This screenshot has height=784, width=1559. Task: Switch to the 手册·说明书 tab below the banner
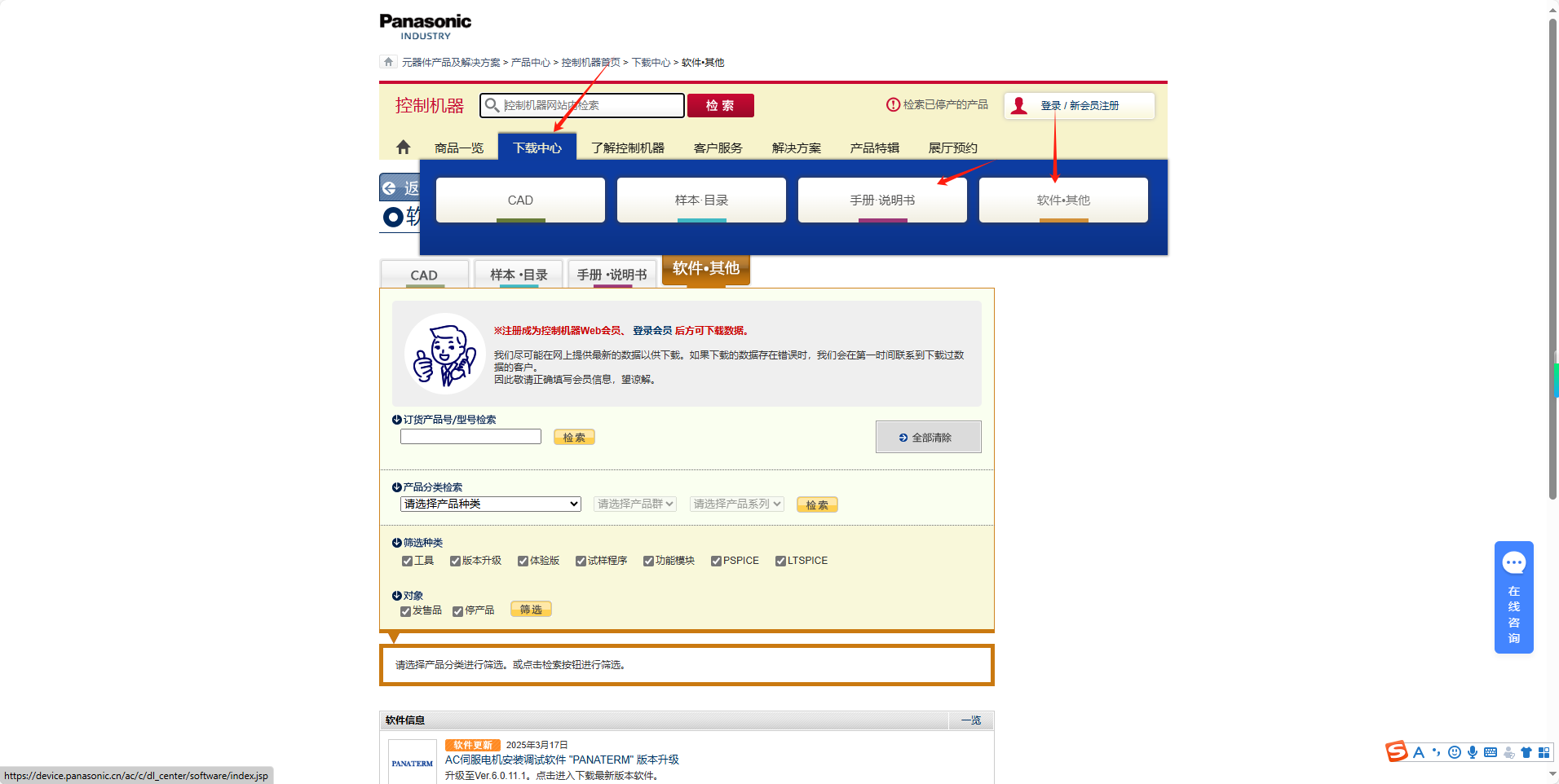(x=612, y=275)
